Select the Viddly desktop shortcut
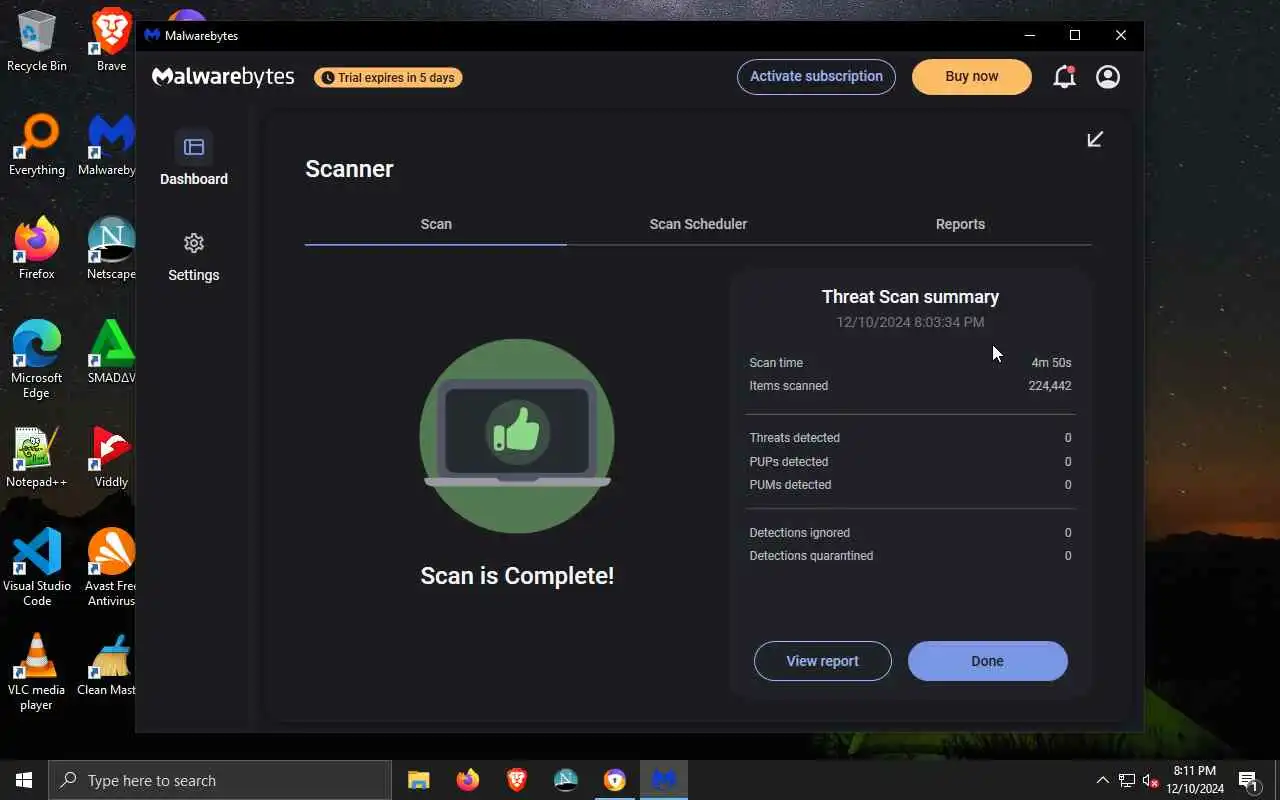1280x800 pixels. [111, 457]
